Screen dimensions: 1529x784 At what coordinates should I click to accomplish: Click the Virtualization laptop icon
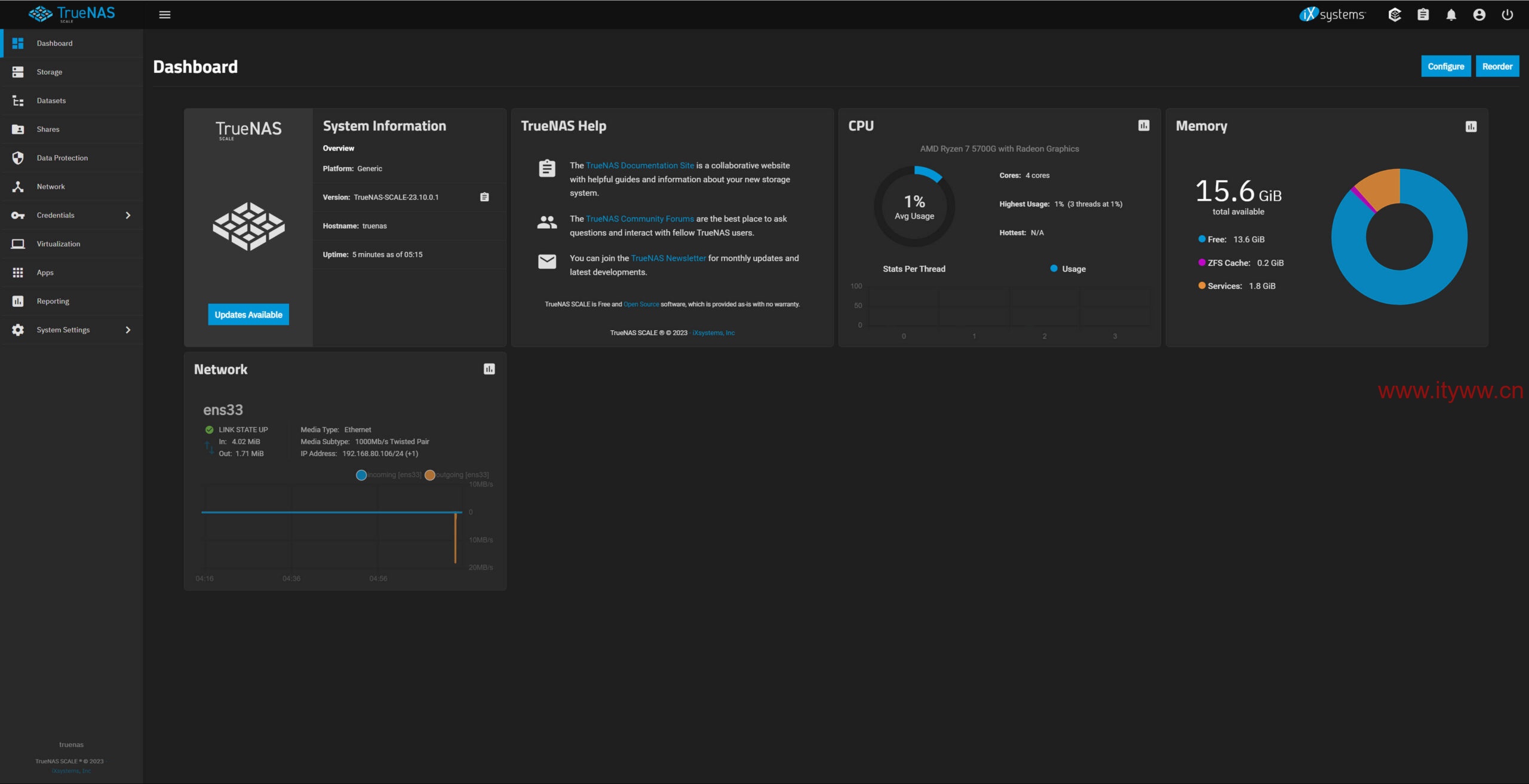click(18, 244)
